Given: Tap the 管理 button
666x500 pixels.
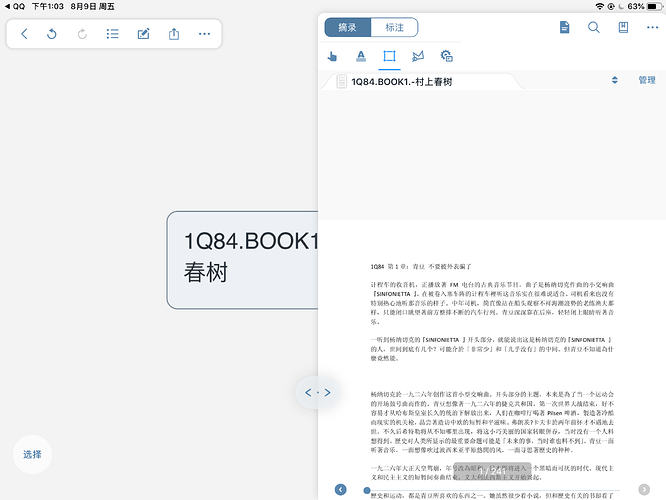Looking at the screenshot, I should tap(647, 80).
